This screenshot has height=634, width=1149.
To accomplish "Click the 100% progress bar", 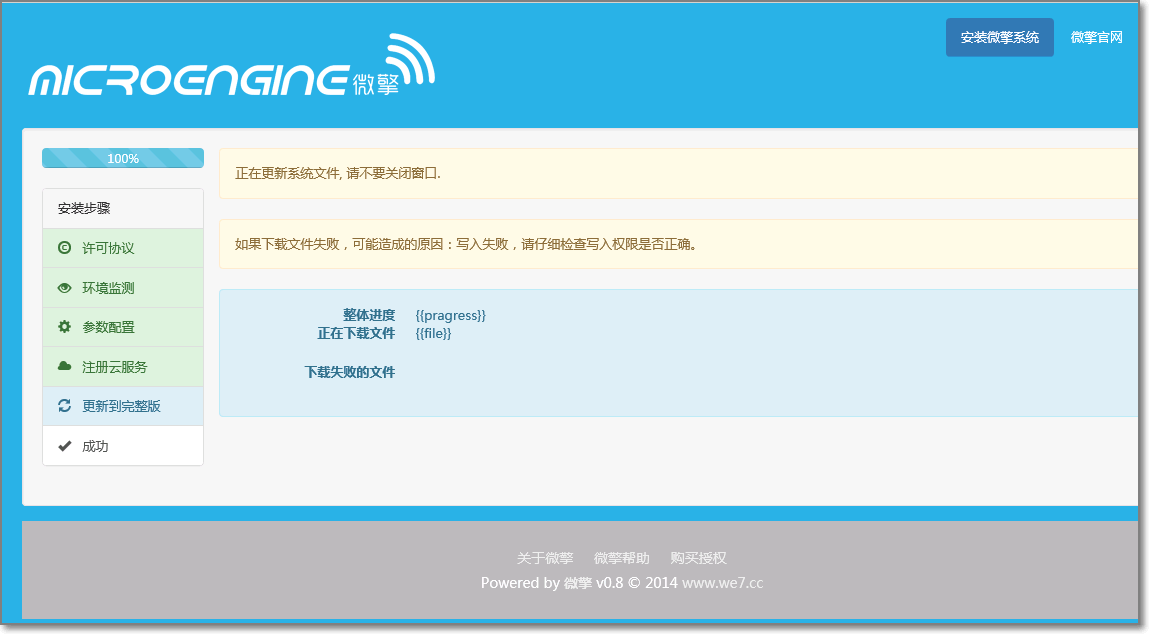I will pyautogui.click(x=123, y=158).
